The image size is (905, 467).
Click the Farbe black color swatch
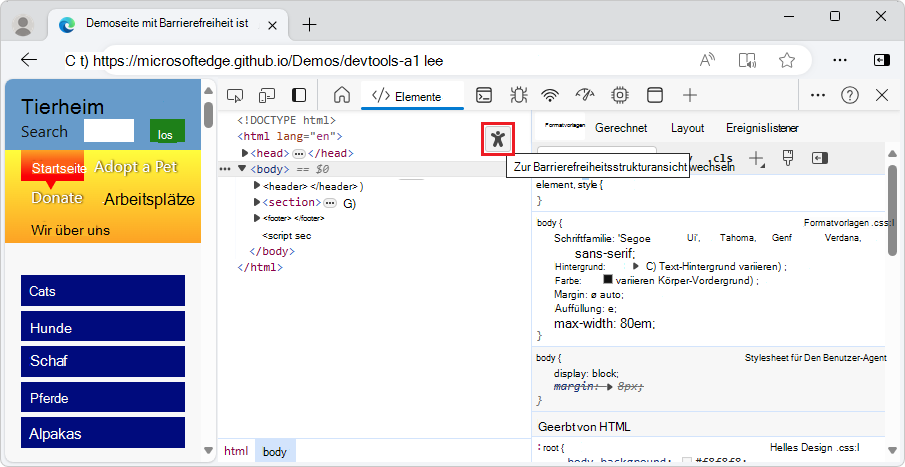(607, 279)
